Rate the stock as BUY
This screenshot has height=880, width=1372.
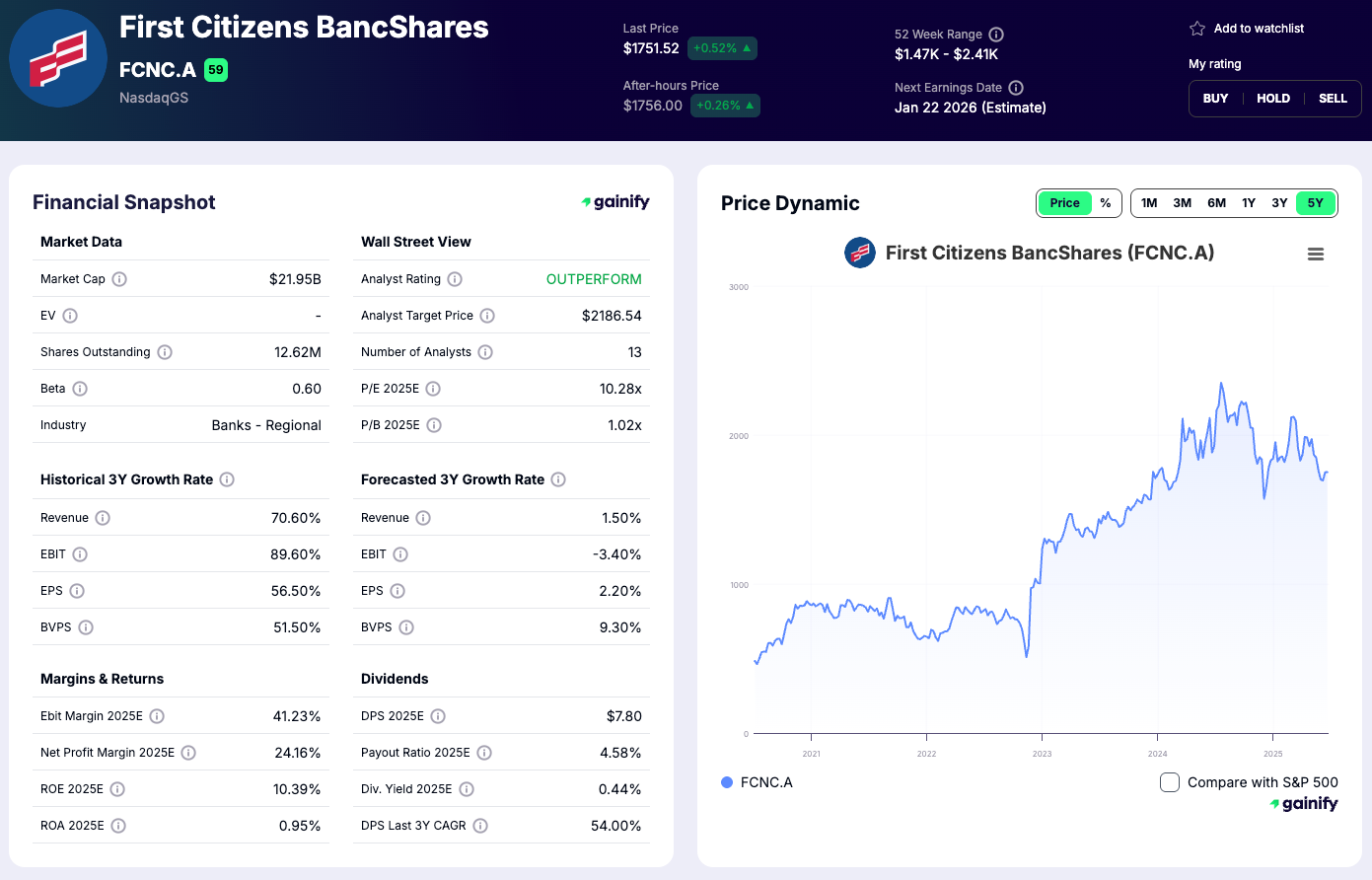(1215, 98)
